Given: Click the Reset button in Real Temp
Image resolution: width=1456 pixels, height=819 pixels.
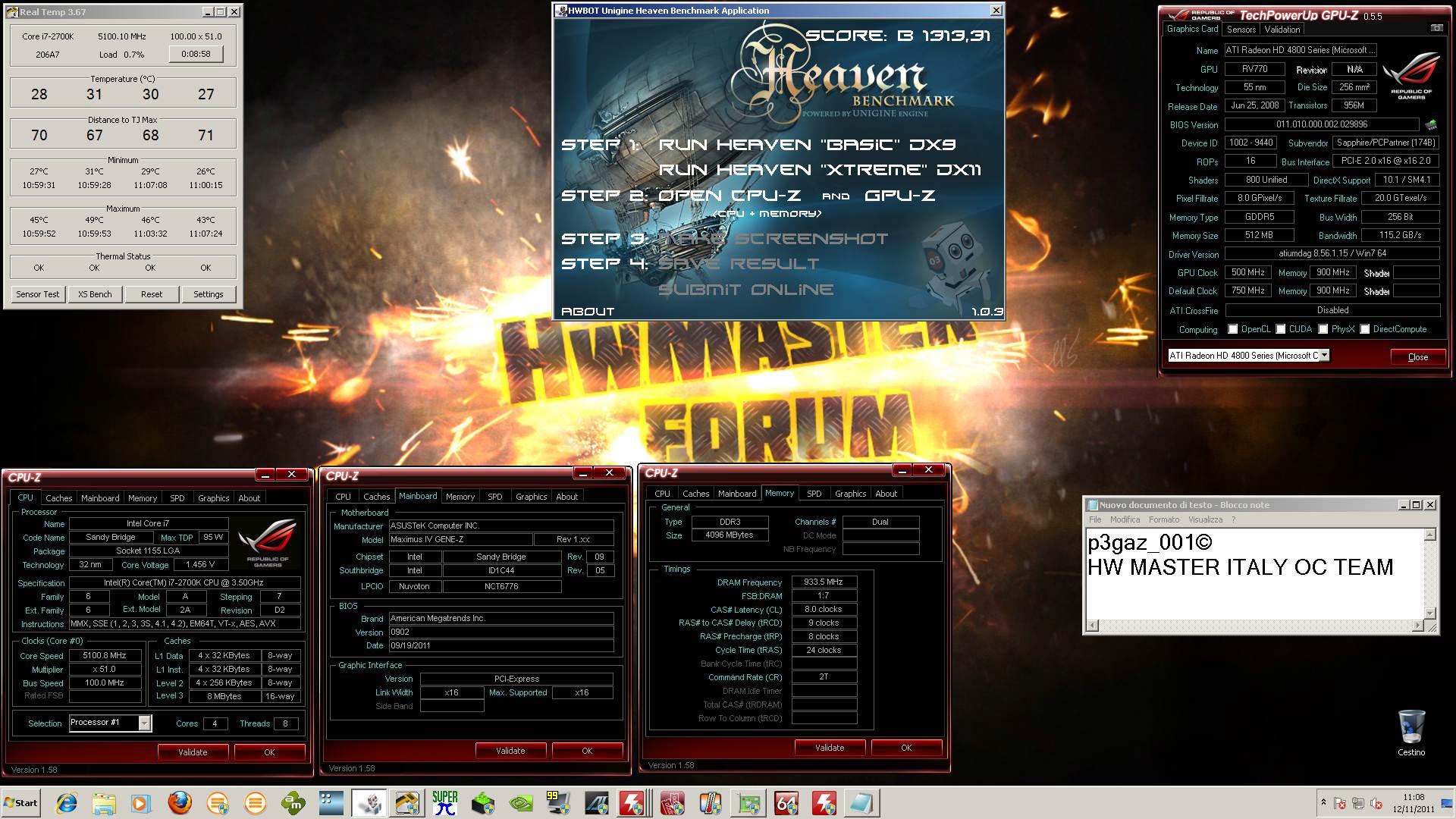Looking at the screenshot, I should click(x=152, y=294).
